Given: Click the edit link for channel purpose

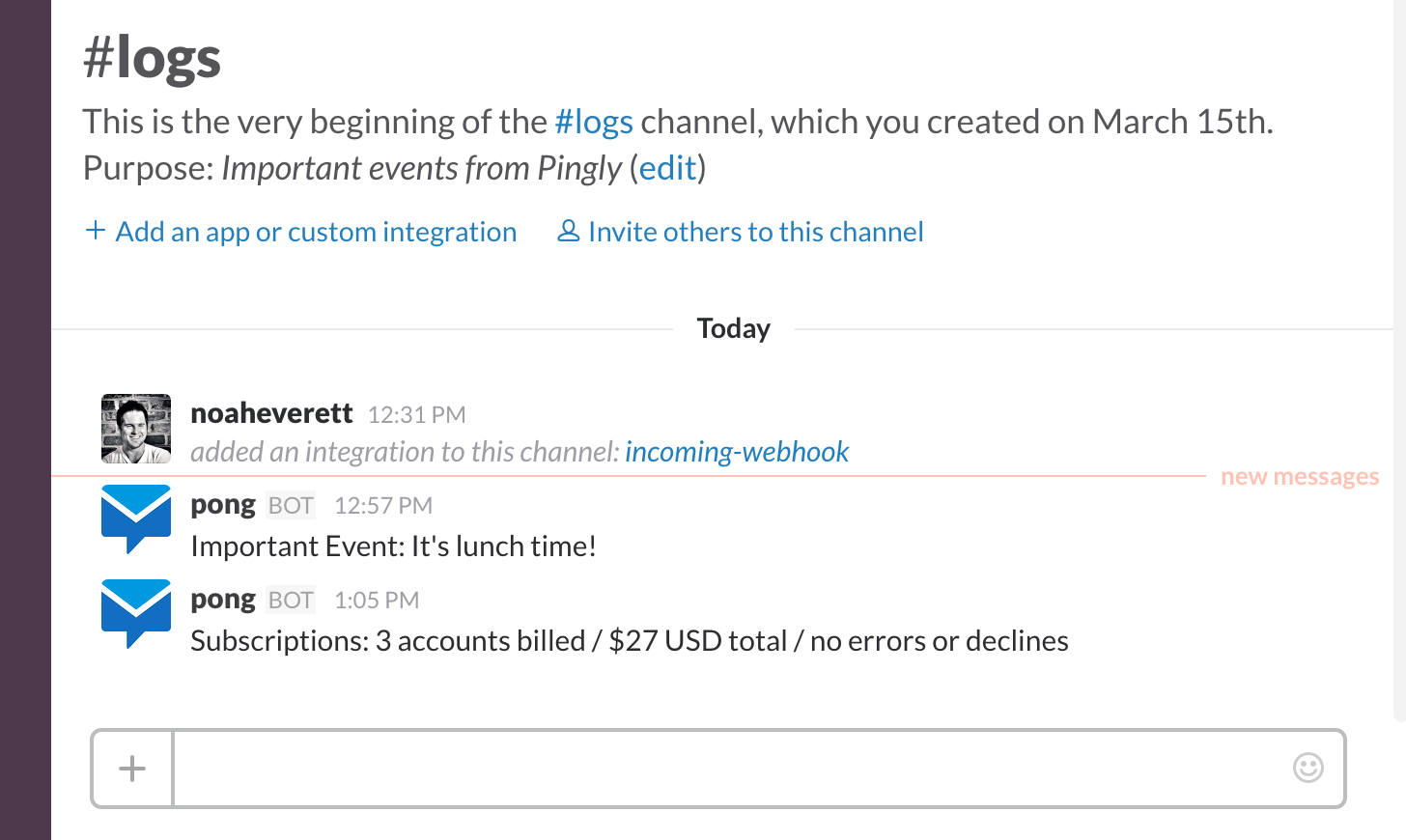Looking at the screenshot, I should coord(667,168).
